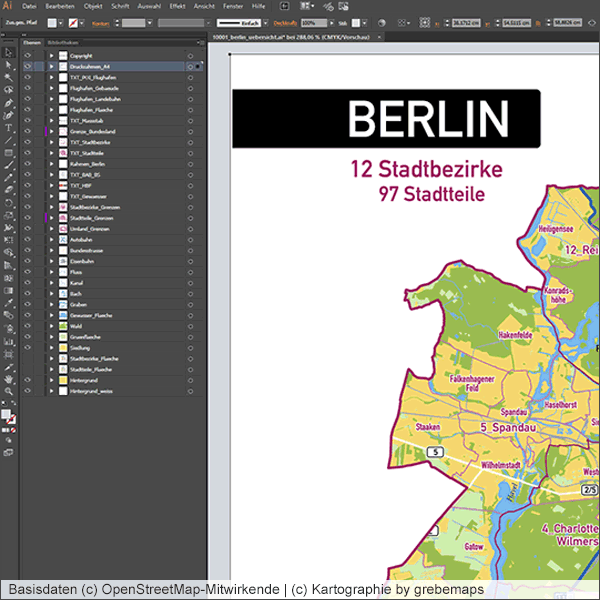This screenshot has height=600, width=600.
Task: Hide the Copyright layer
Action: [x=27, y=55]
